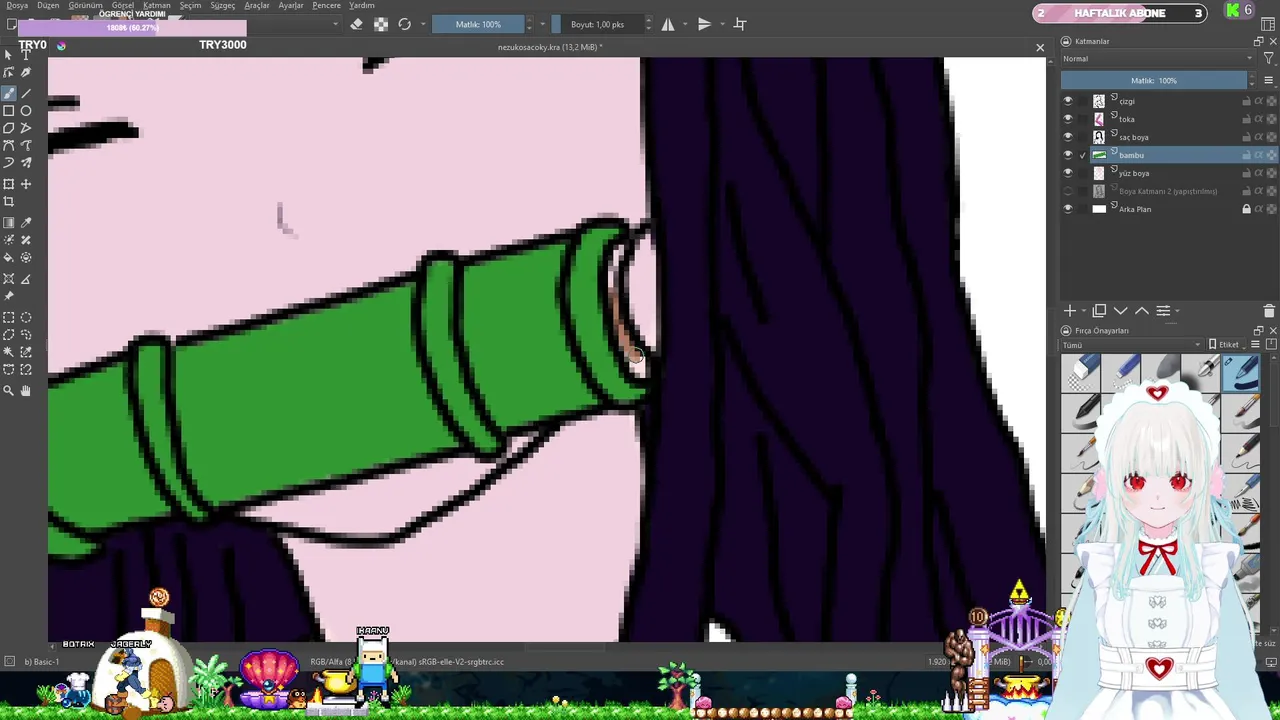Image resolution: width=1280 pixels, height=720 pixels.
Task: Select the Rectangle shape tool
Action: click(9, 111)
